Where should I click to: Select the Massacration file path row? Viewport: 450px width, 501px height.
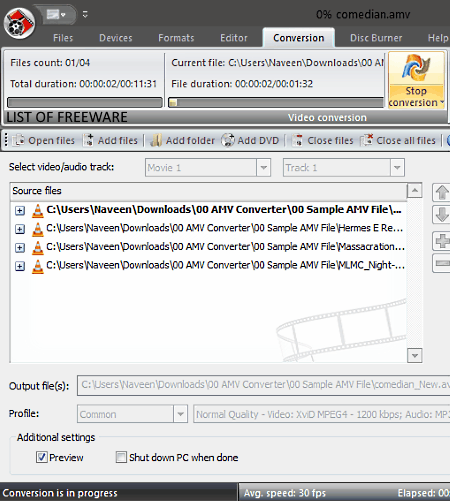pyautogui.click(x=225, y=247)
